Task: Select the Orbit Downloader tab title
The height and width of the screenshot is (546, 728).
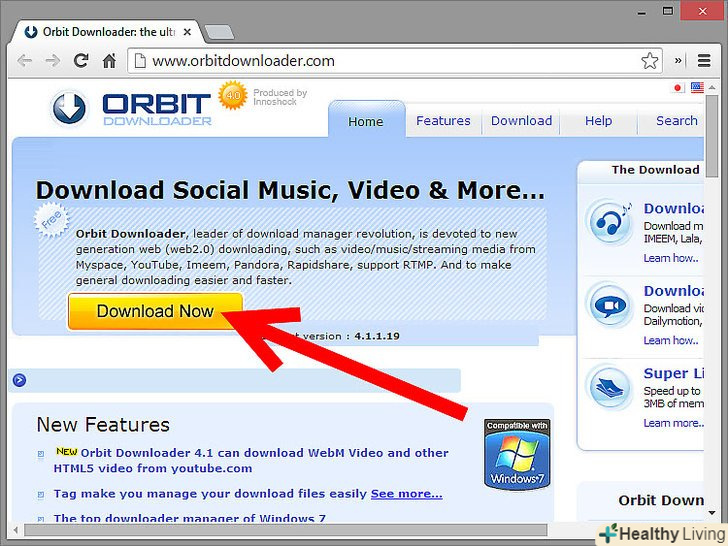Action: [x=109, y=32]
